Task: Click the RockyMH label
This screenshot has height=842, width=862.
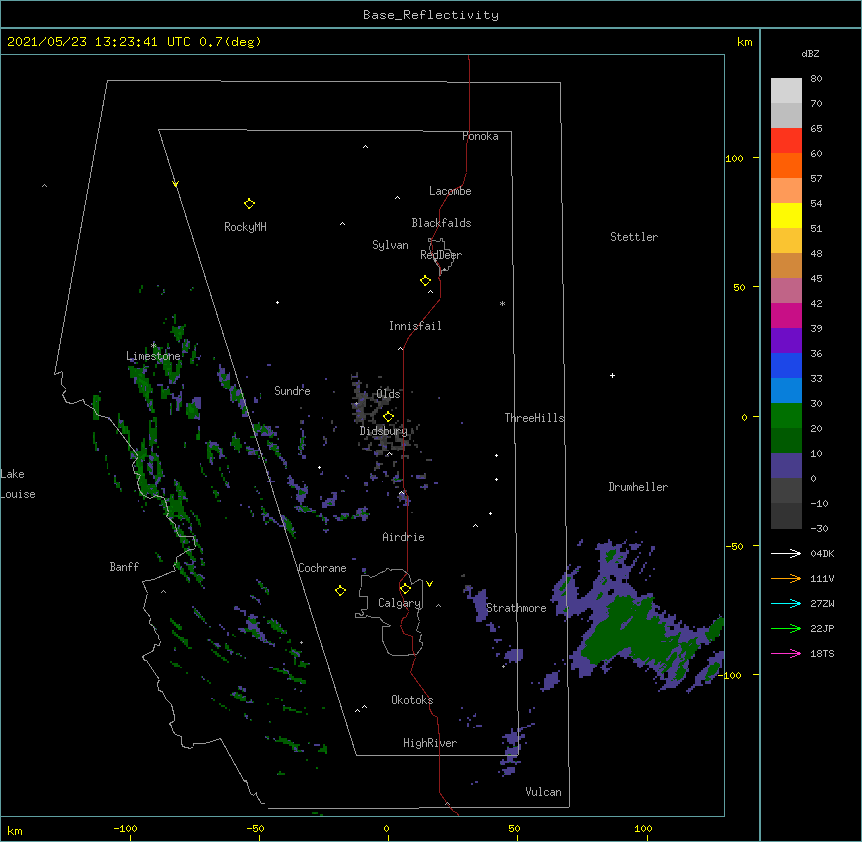Action: (245, 227)
